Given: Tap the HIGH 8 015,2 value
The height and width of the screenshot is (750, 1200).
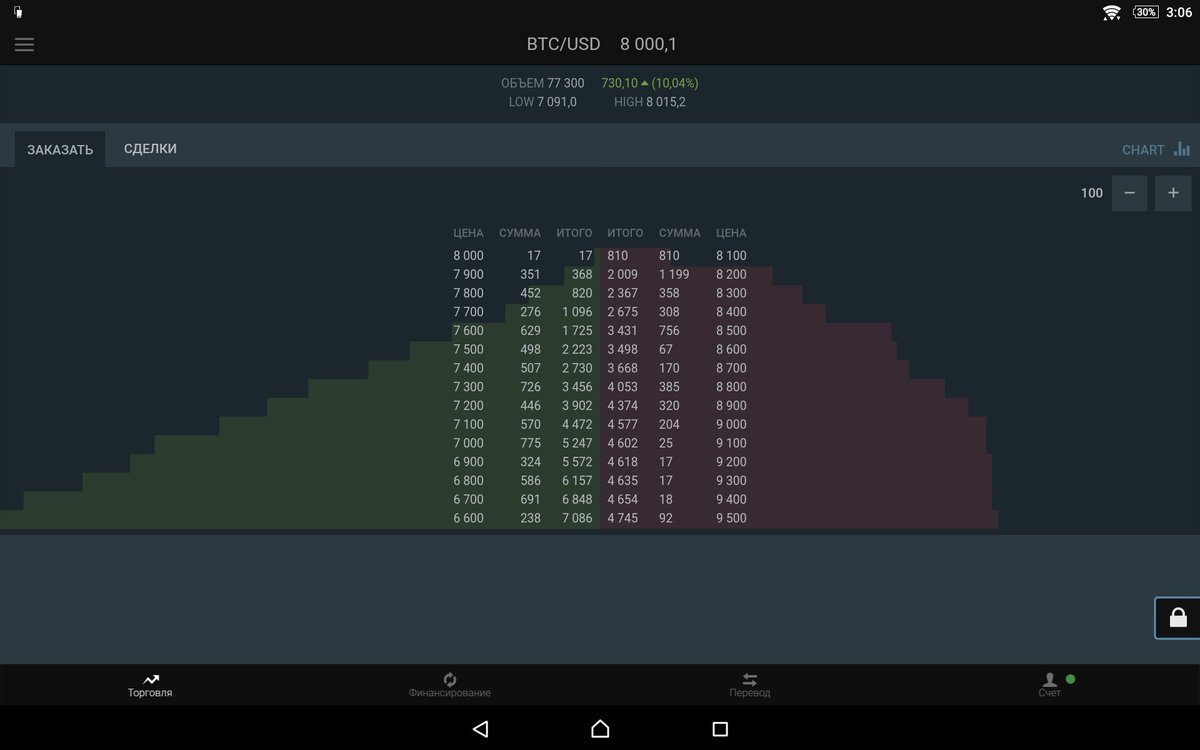Looking at the screenshot, I should [650, 102].
